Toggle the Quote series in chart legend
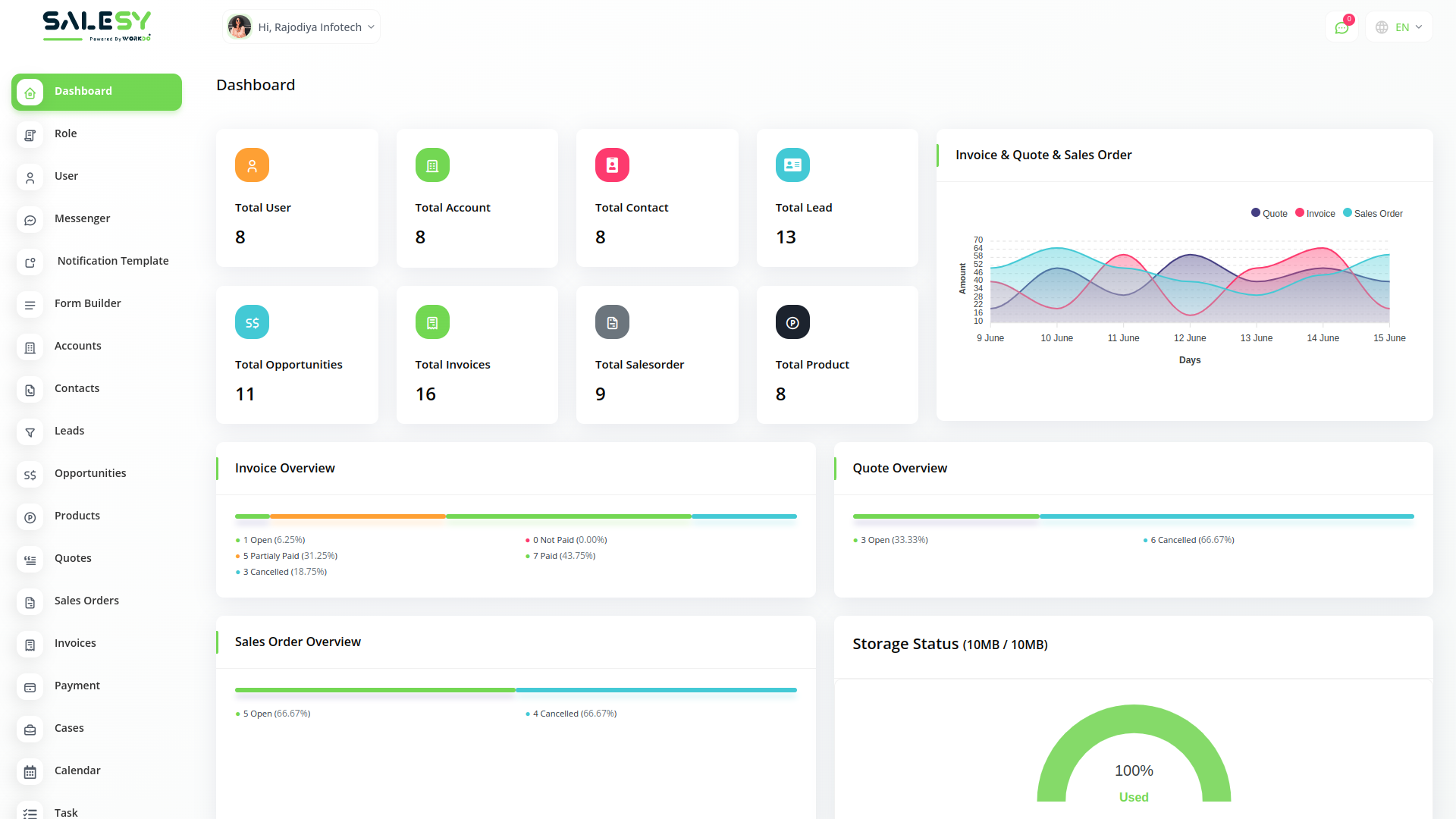The width and height of the screenshot is (1456, 819). point(1269,214)
